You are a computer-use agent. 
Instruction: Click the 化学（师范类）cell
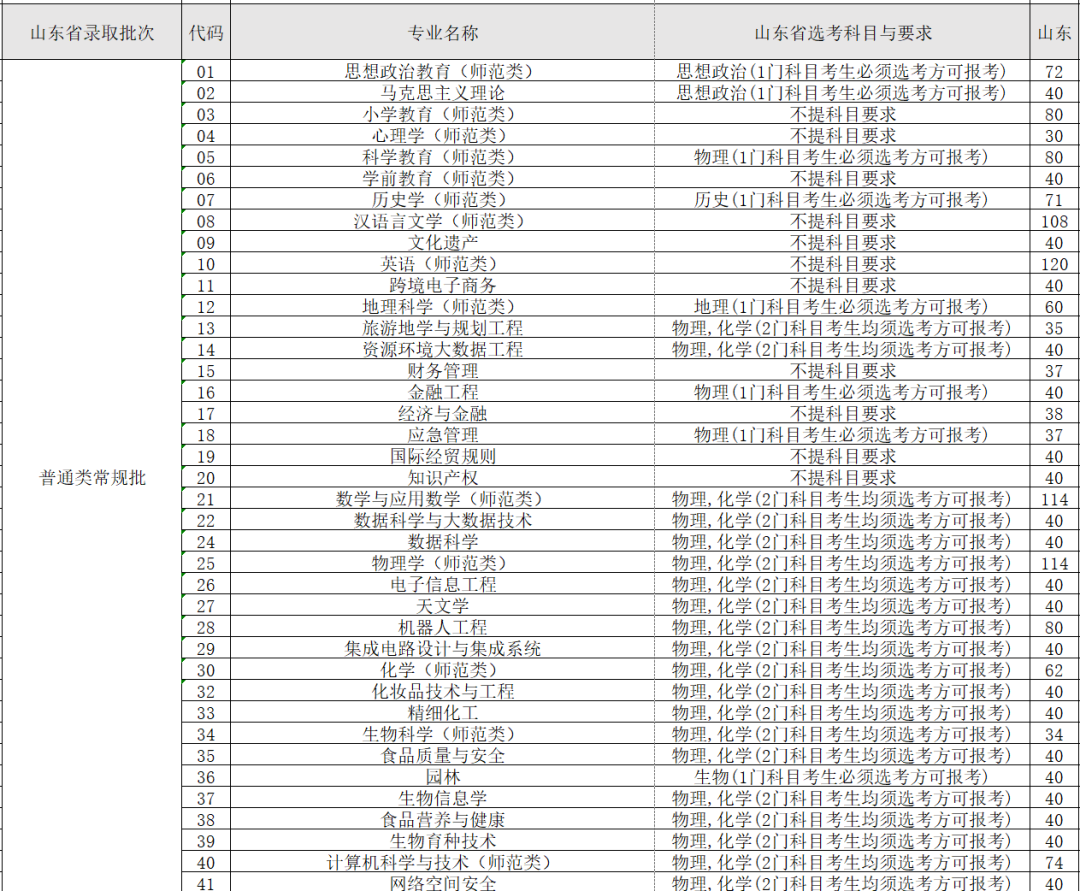point(442,669)
